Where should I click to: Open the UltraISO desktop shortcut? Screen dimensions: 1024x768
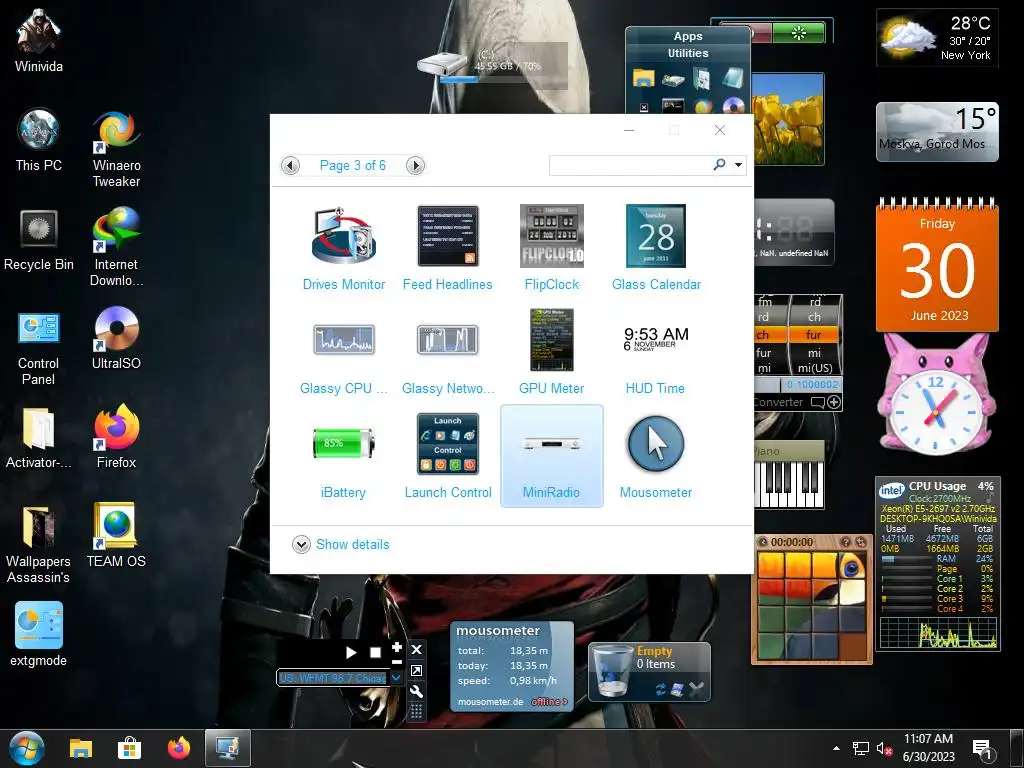116,338
